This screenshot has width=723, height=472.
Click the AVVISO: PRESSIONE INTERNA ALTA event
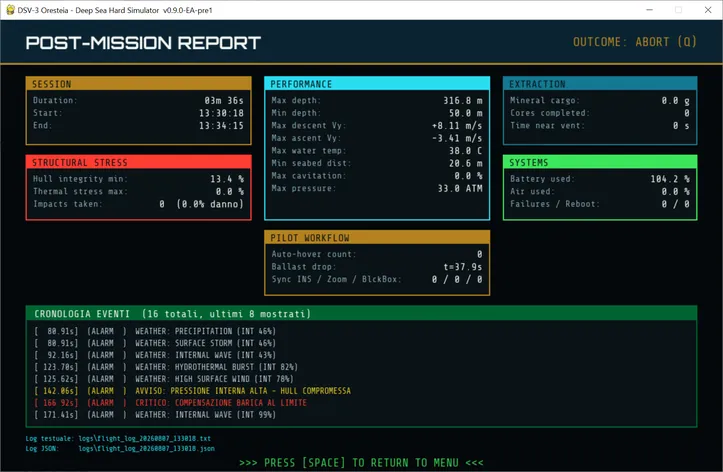pyautogui.click(x=192, y=391)
